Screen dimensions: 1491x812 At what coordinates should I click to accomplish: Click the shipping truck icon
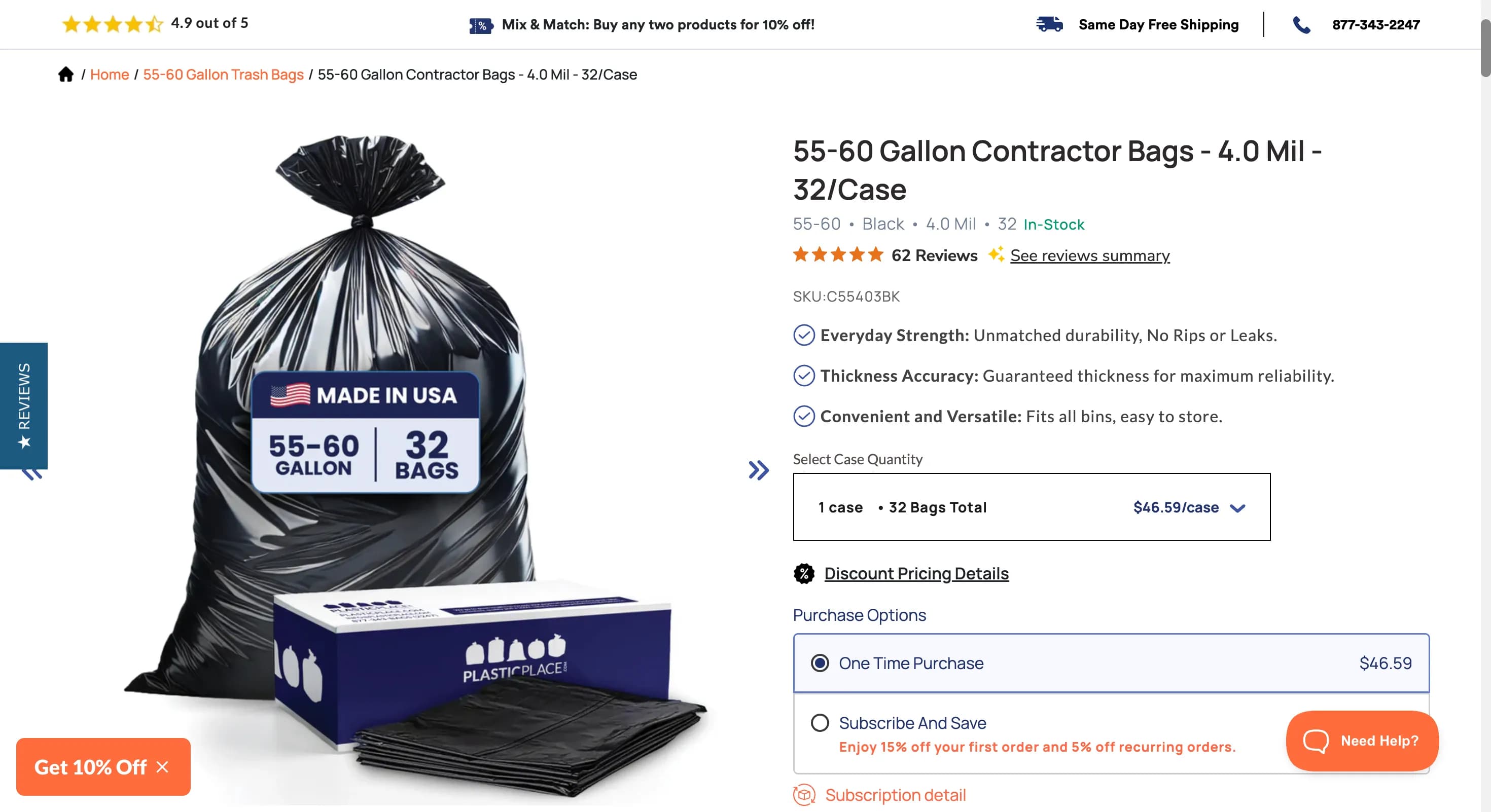tap(1049, 25)
